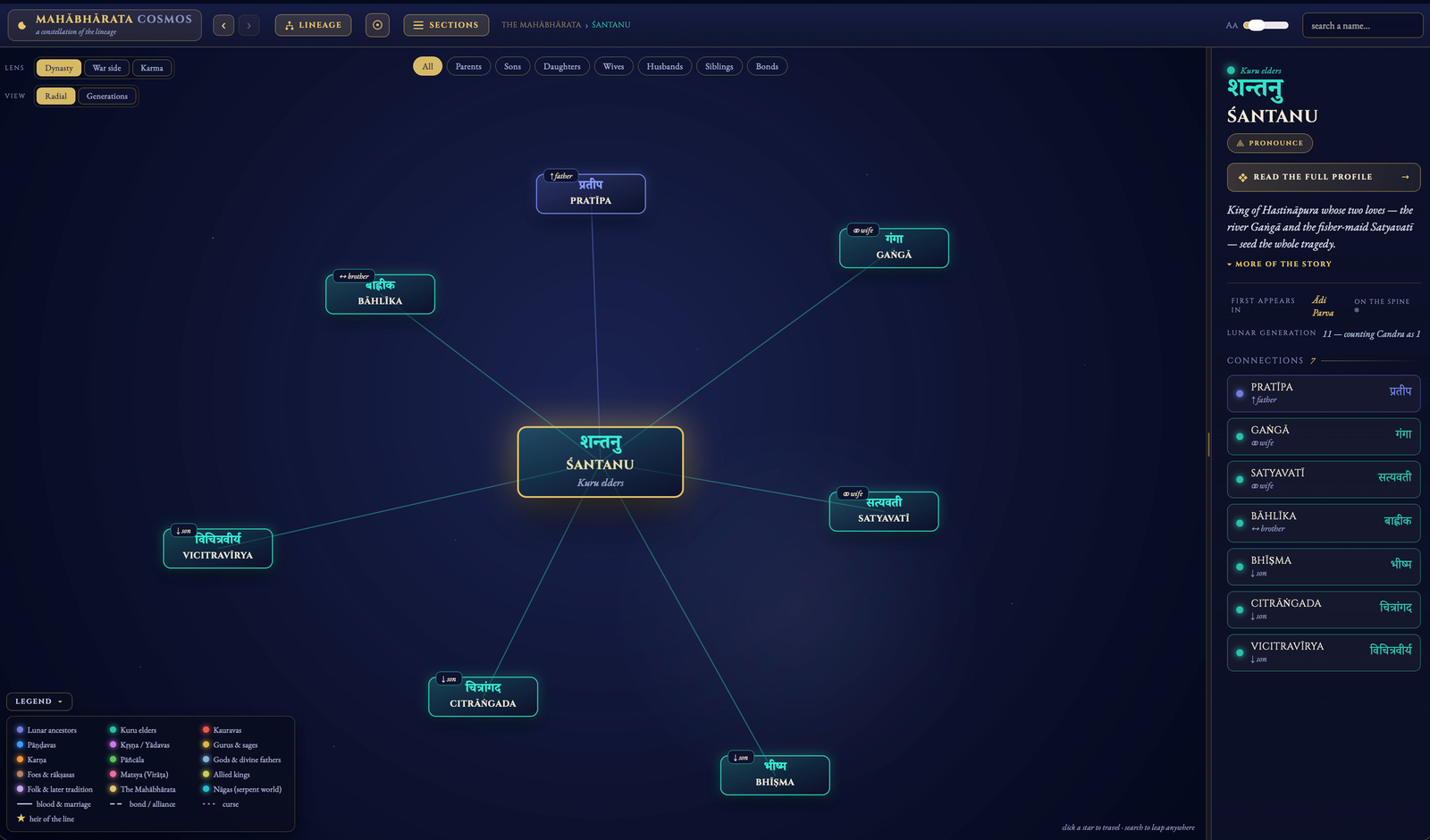Open the Bāhlīka brother node

[380, 294]
